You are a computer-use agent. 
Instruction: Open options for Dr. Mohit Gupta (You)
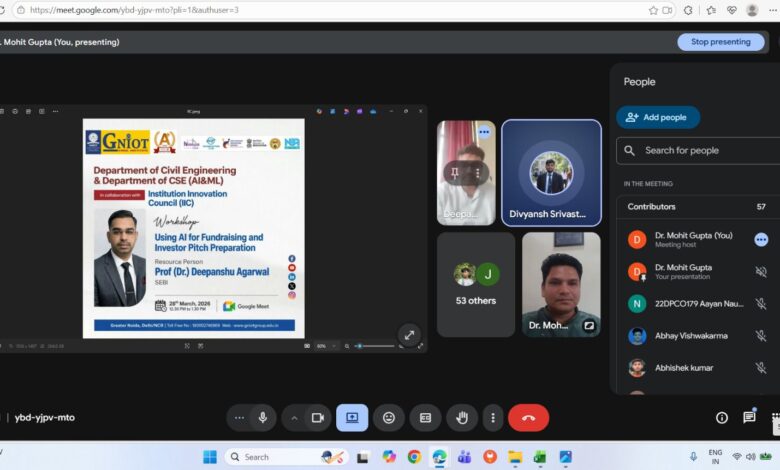(761, 240)
